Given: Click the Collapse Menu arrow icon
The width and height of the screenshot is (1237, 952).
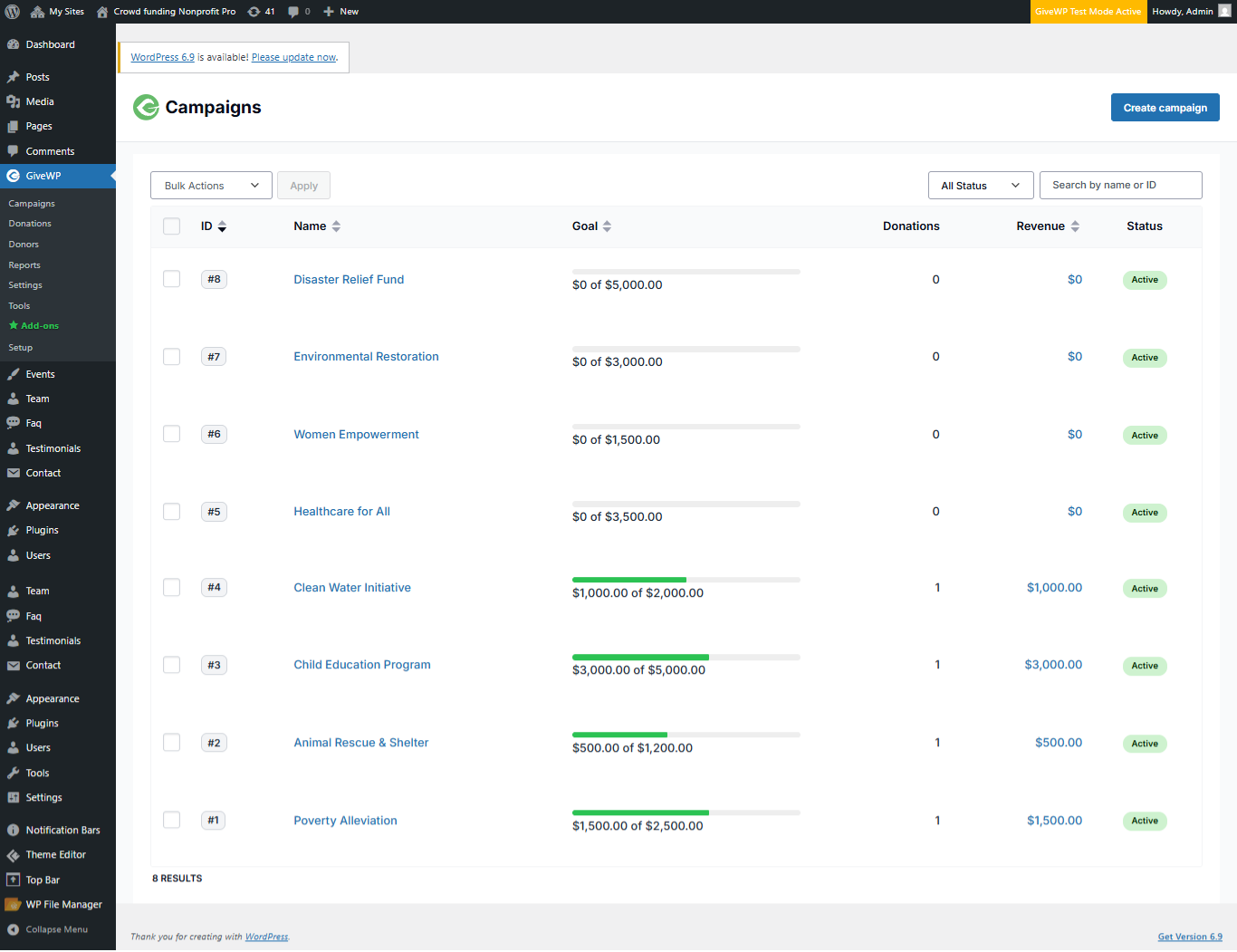Looking at the screenshot, I should pos(13,930).
